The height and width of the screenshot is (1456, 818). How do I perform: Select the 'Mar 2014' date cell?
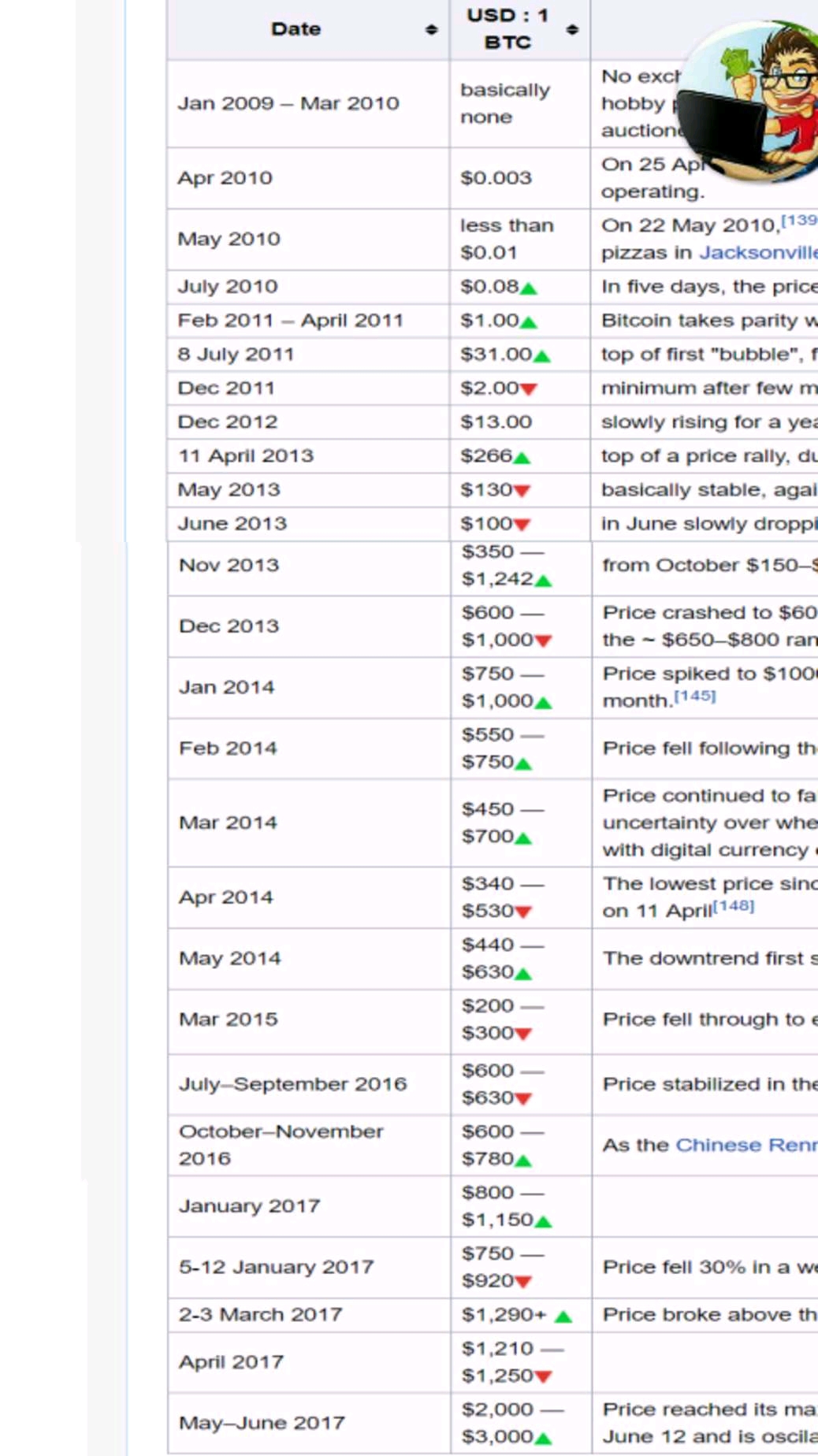point(309,823)
